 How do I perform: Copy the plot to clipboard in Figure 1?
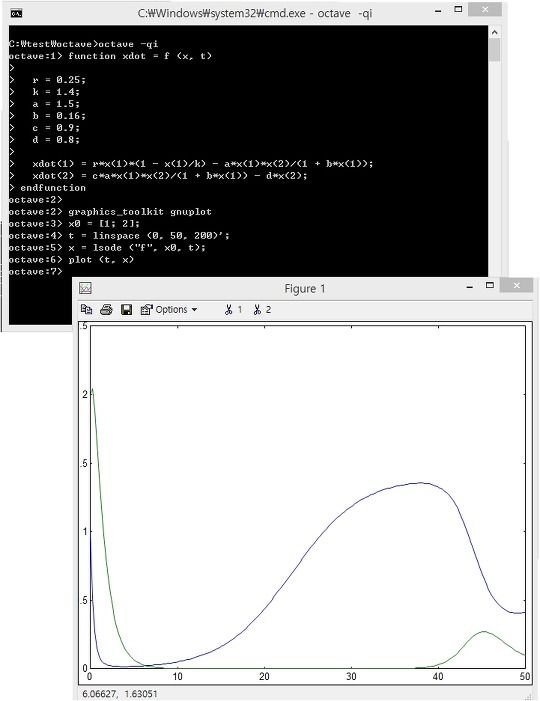tap(86, 309)
